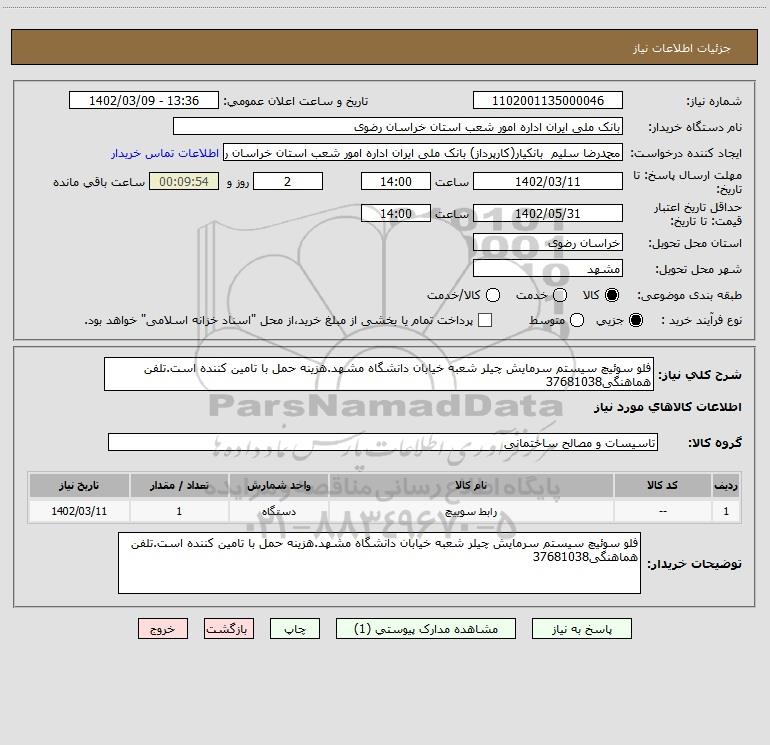Screen dimensions: 770x745
Task: Check the اسناد خزانه اسلامی payment checkbox
Action: click(x=485, y=320)
